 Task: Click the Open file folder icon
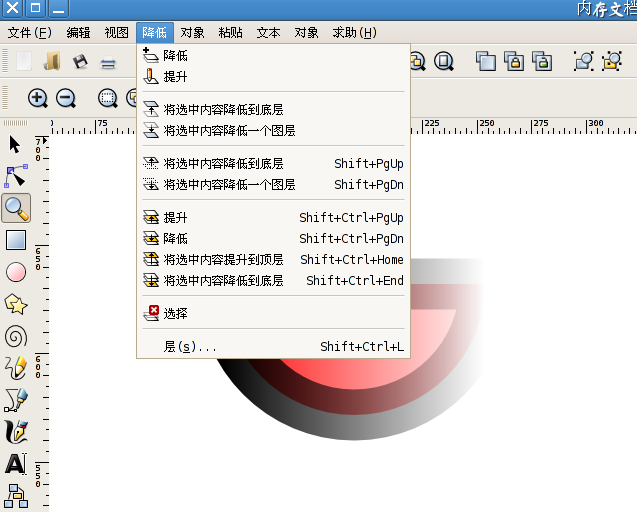coord(52,61)
